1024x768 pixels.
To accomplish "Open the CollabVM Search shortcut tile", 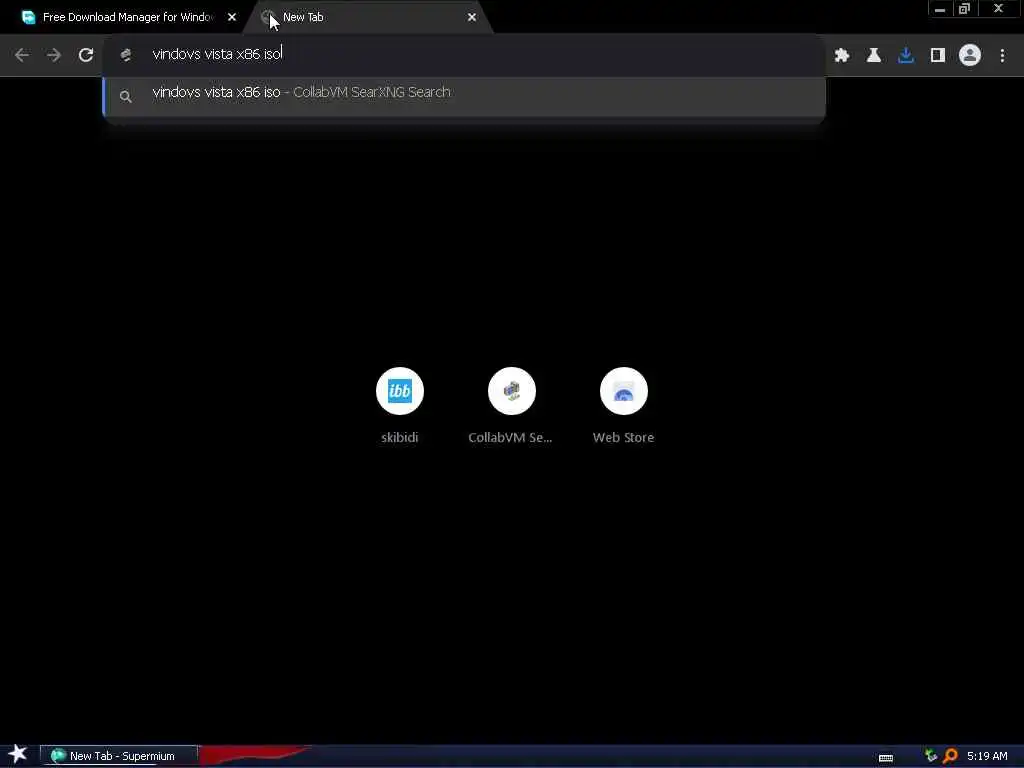I will pos(511,406).
